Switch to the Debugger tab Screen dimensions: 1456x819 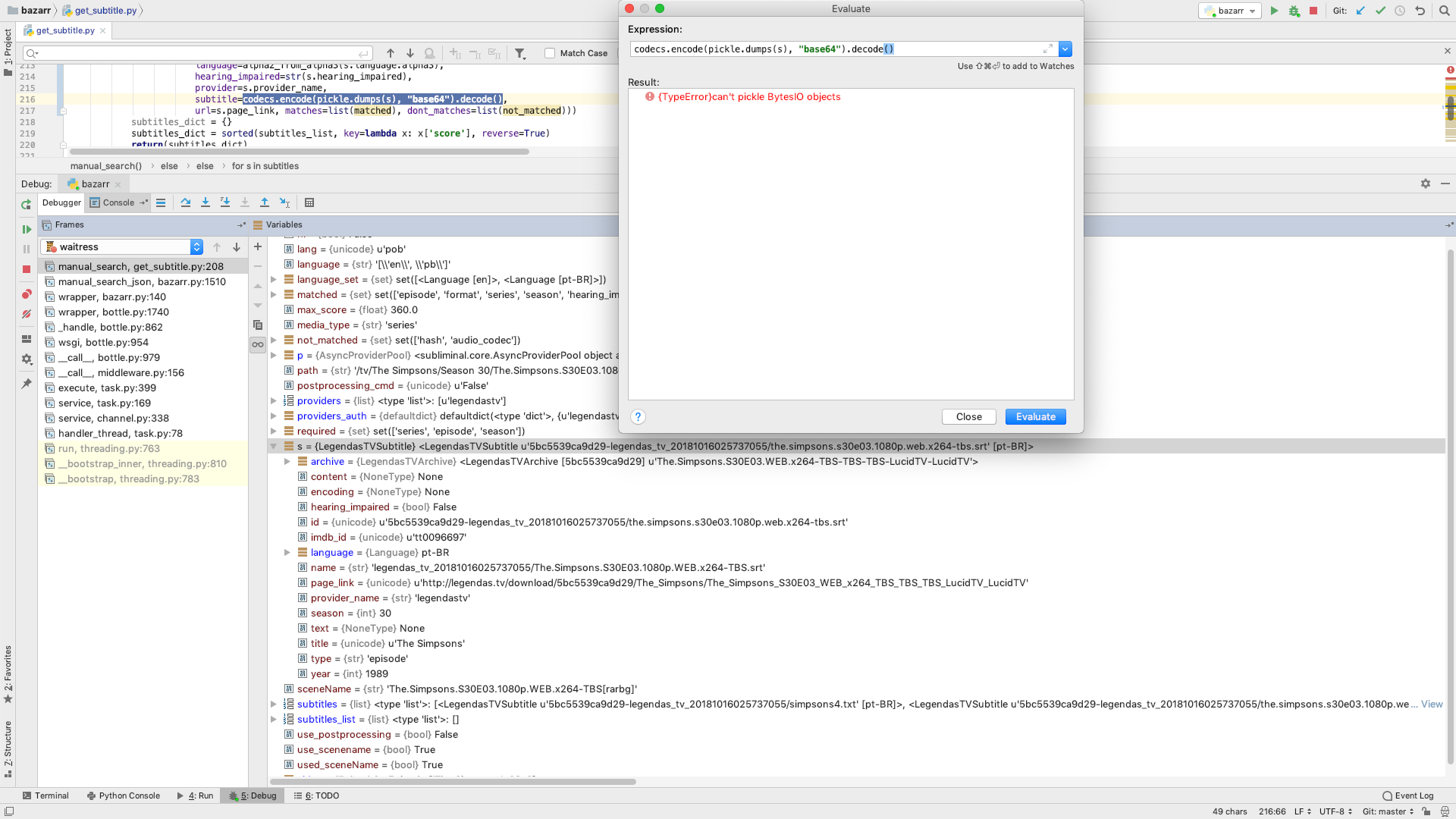pos(61,202)
